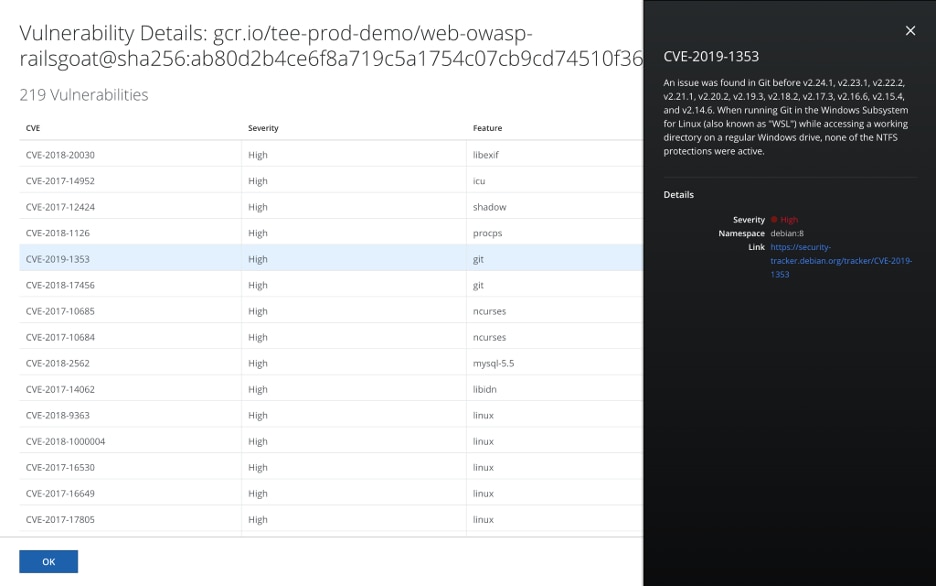Click the CVE-2019-1353 panel heading
The image size is (936, 586).
pos(711,57)
